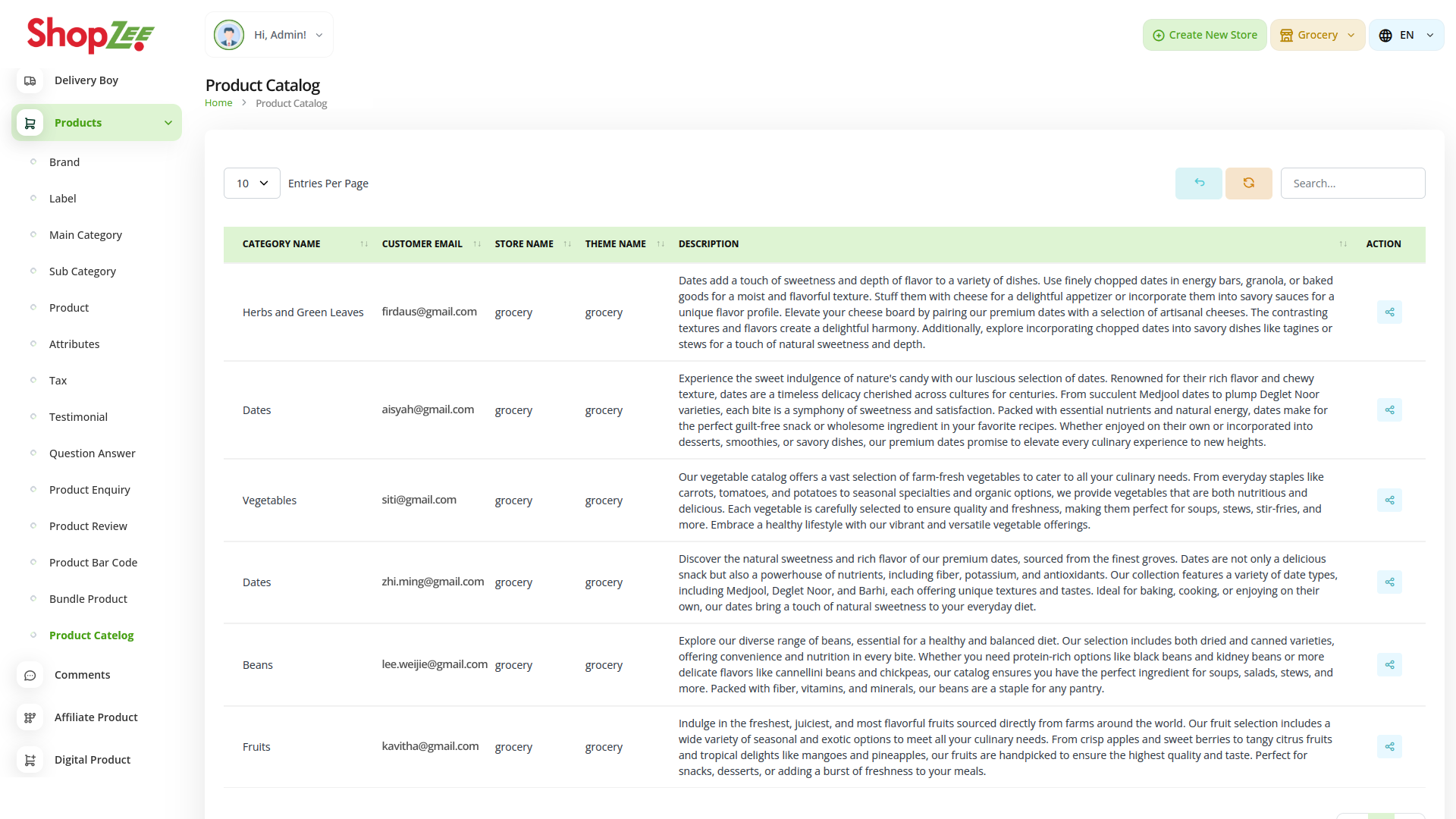
Task: Click the Affiliate Product sidebar icon
Action: click(30, 717)
